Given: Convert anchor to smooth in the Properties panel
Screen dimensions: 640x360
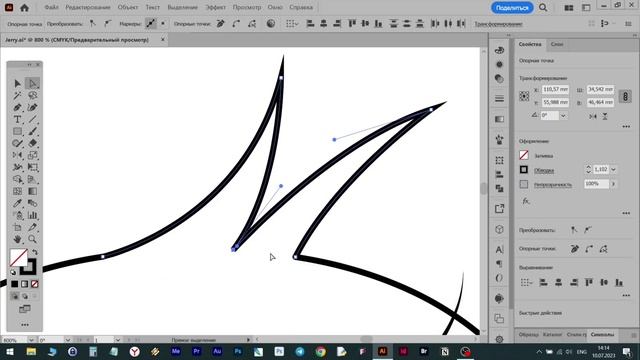Looking at the screenshot, I should (x=587, y=230).
